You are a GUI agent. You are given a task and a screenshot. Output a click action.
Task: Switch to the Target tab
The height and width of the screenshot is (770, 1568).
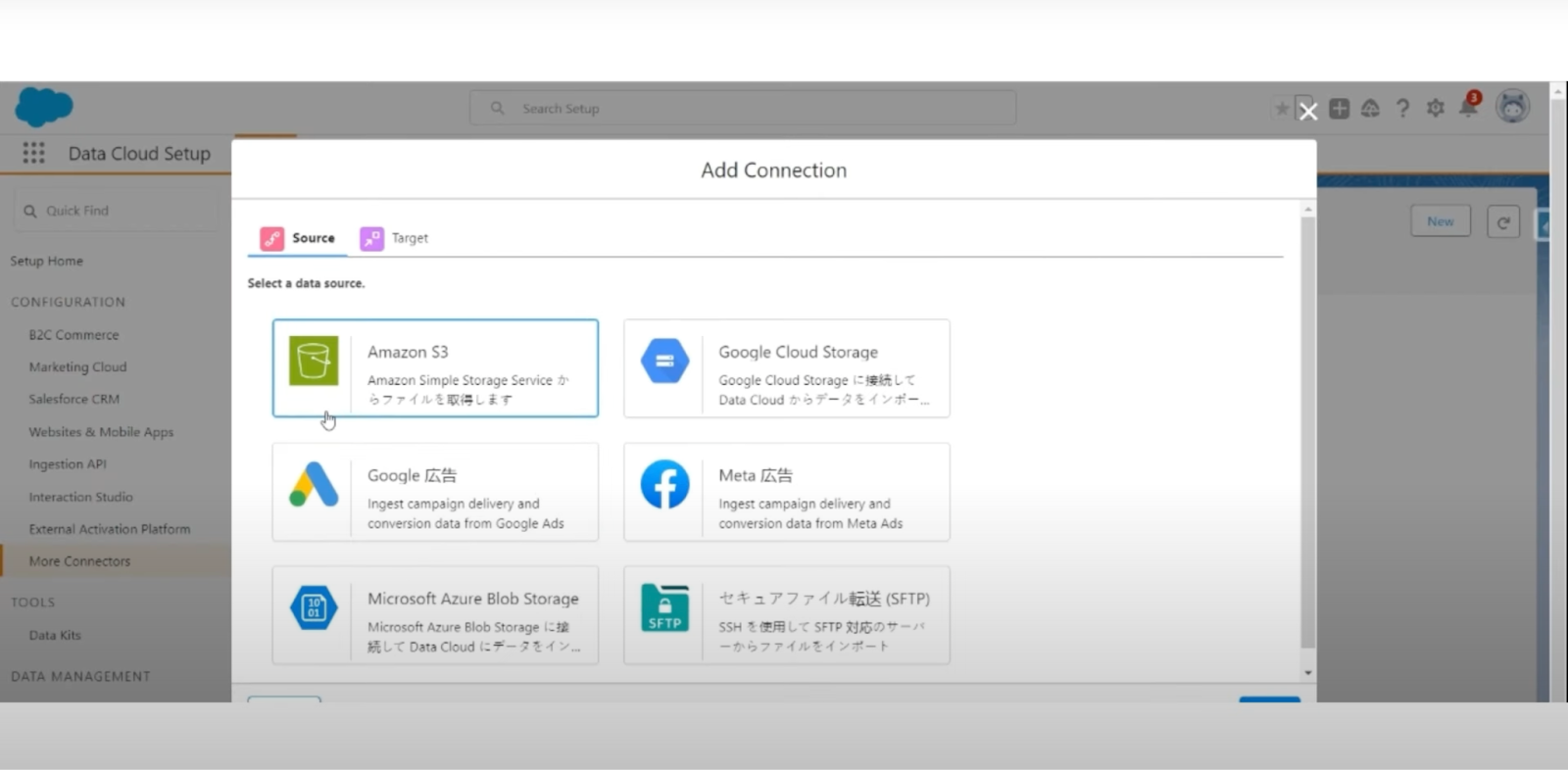pos(394,238)
